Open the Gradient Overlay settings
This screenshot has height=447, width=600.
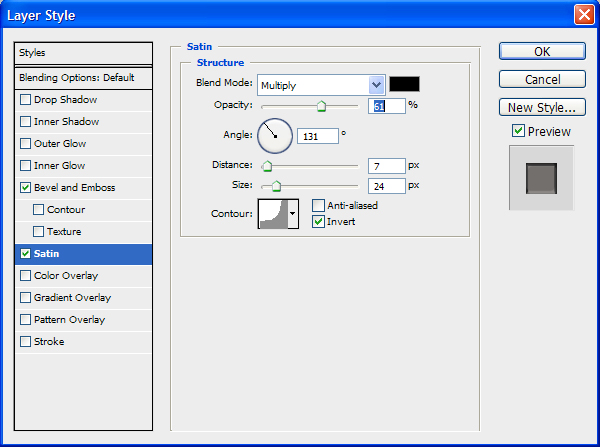pyautogui.click(x=72, y=298)
